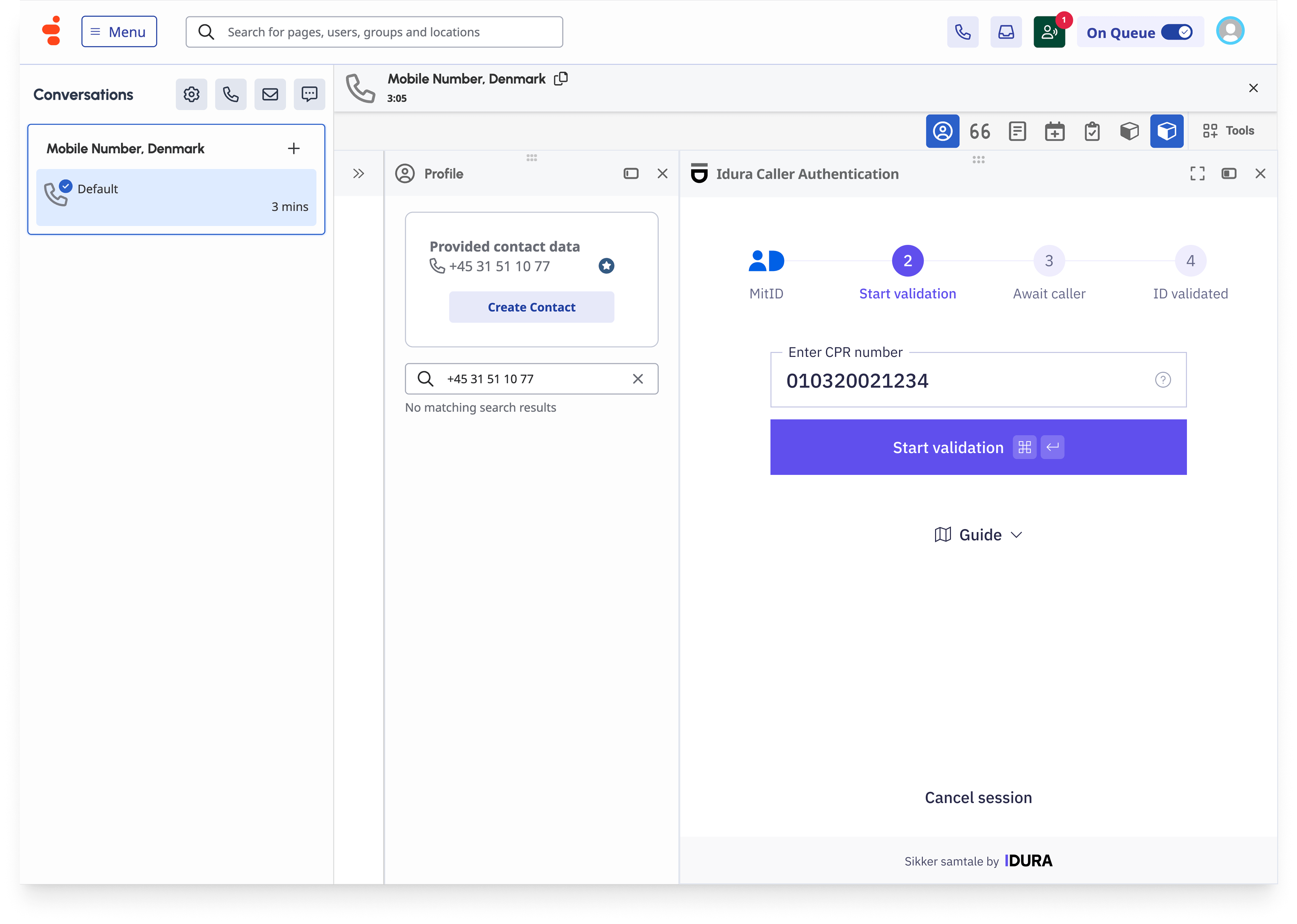Filter Conversations by email icon
Screen dimensions: 1297x924
click(270, 95)
